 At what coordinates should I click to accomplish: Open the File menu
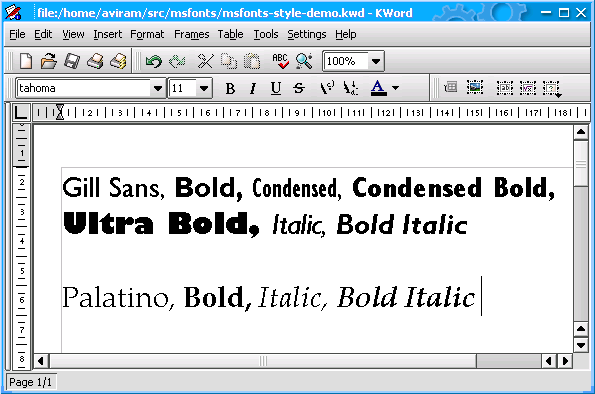(17, 34)
